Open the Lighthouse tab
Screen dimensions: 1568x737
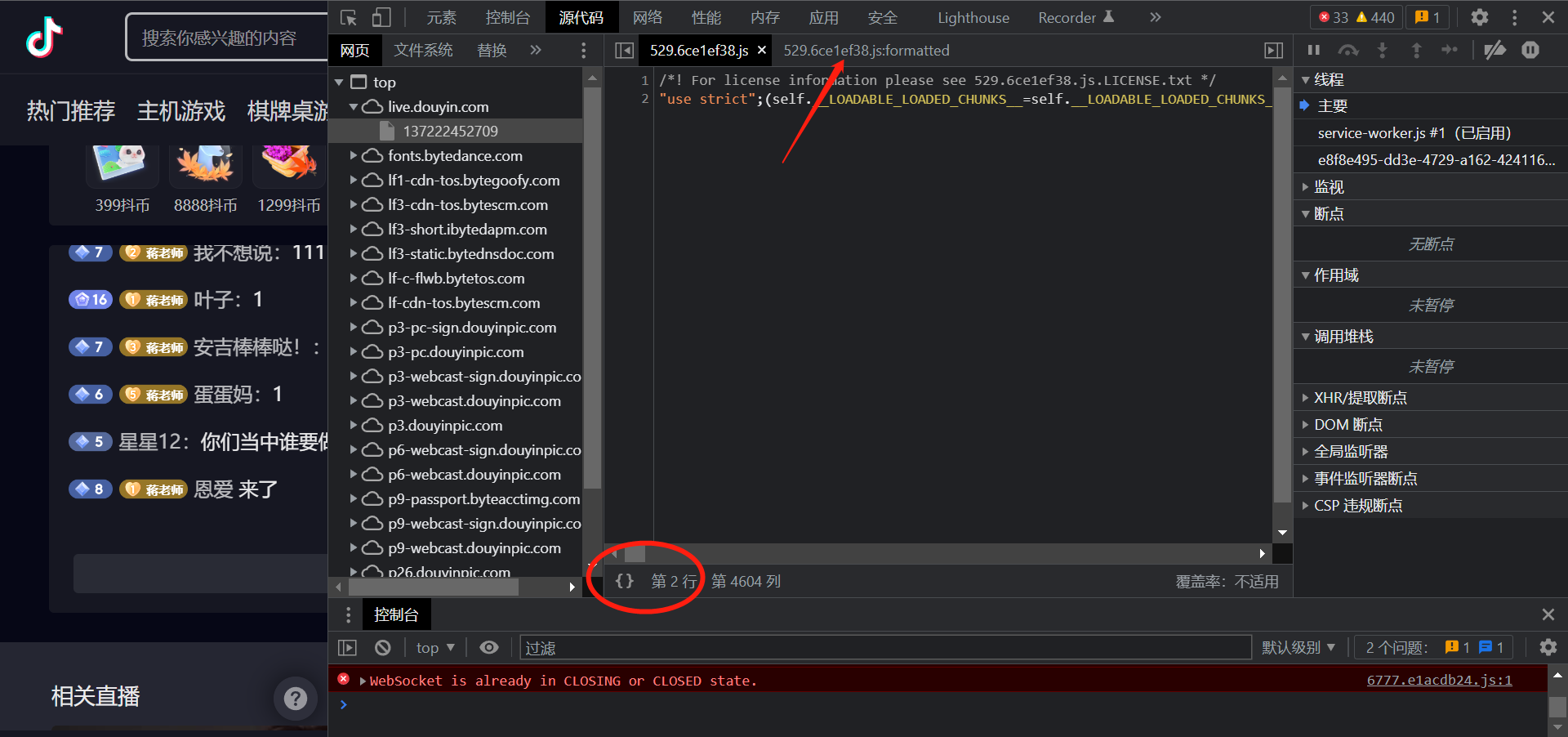pos(973,17)
